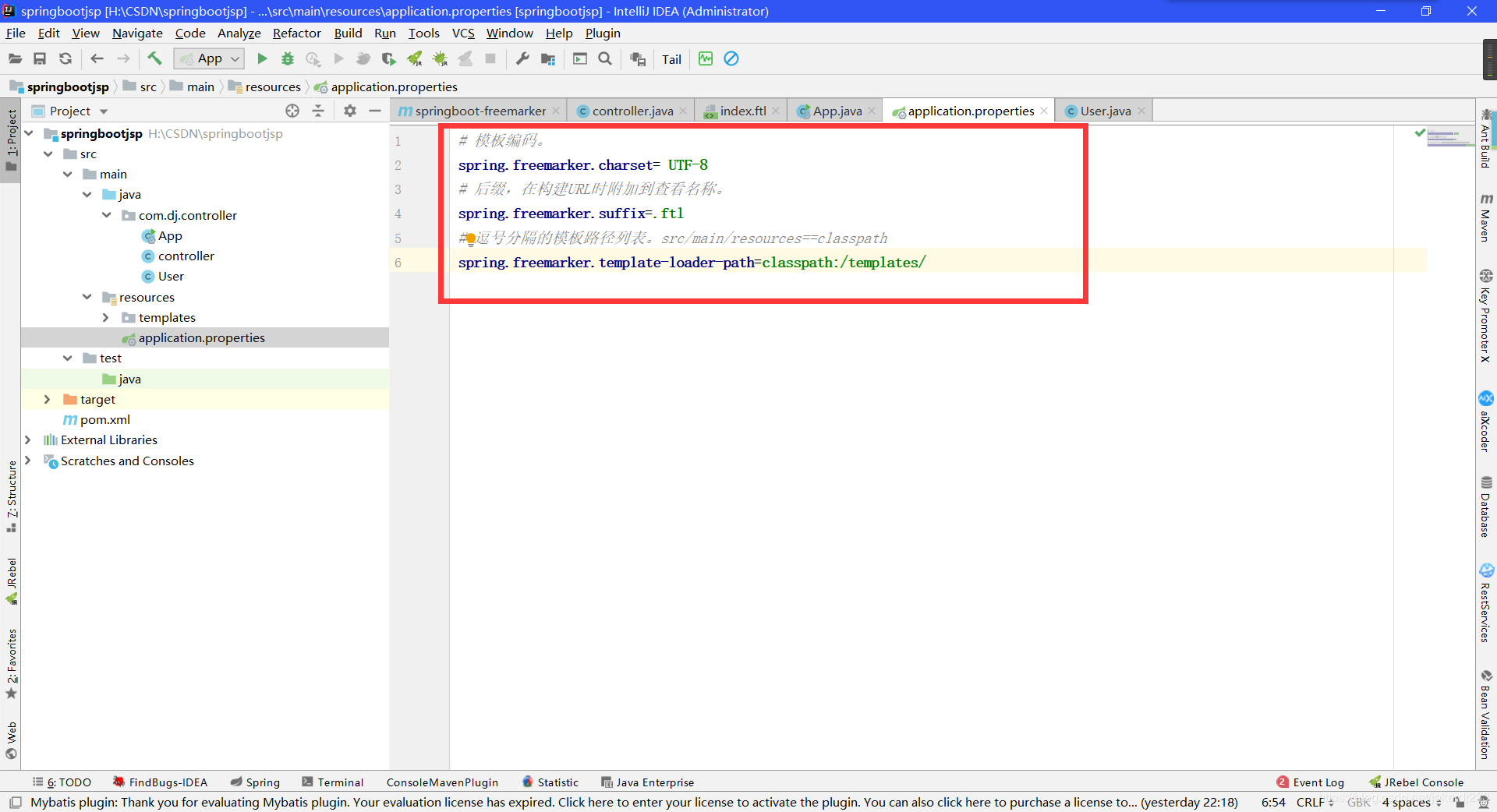Viewport: 1497px width, 812px height.
Task: Open Settings via the wrench icon
Action: tap(522, 59)
